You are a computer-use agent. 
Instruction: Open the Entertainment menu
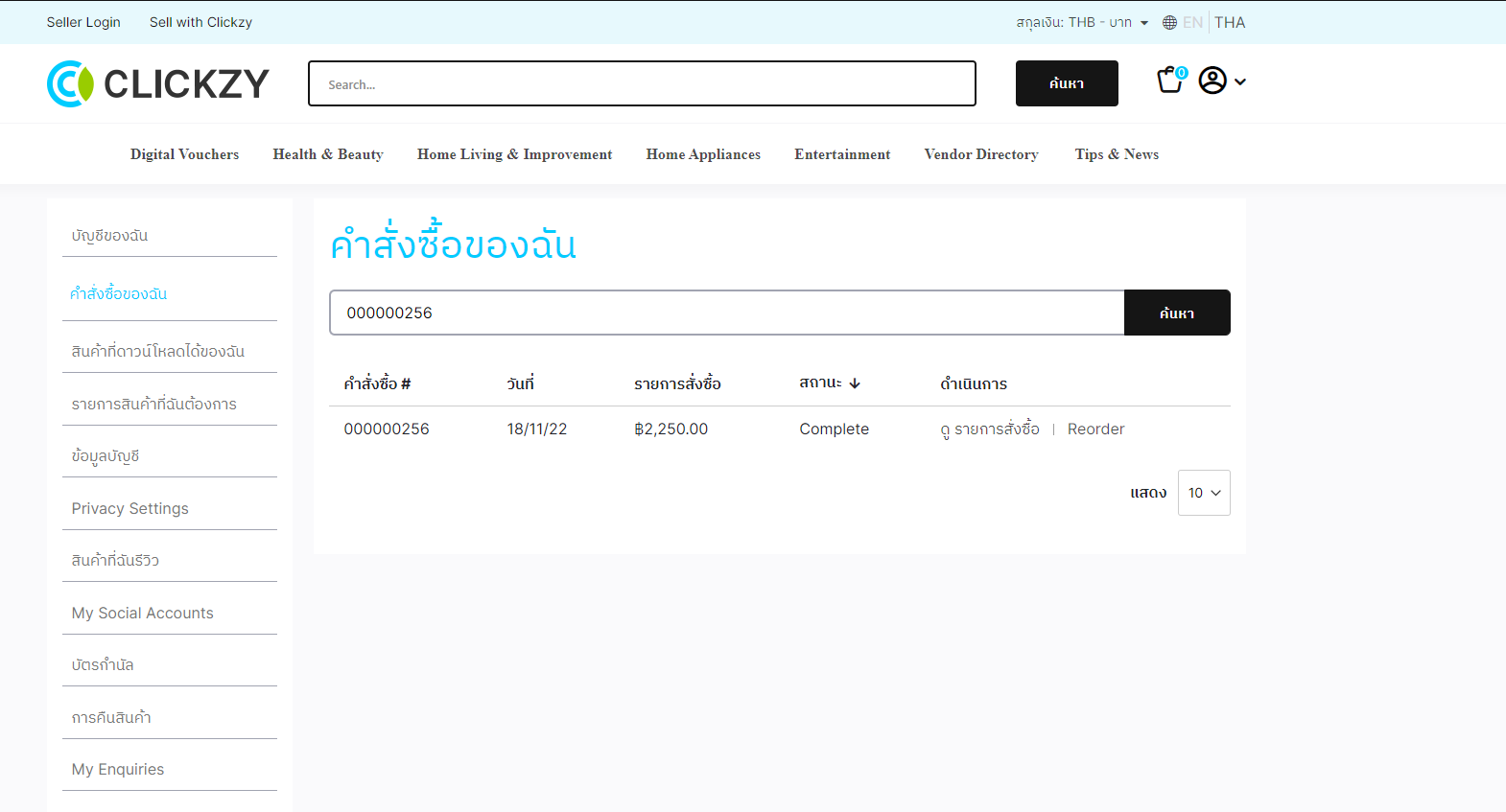(842, 154)
